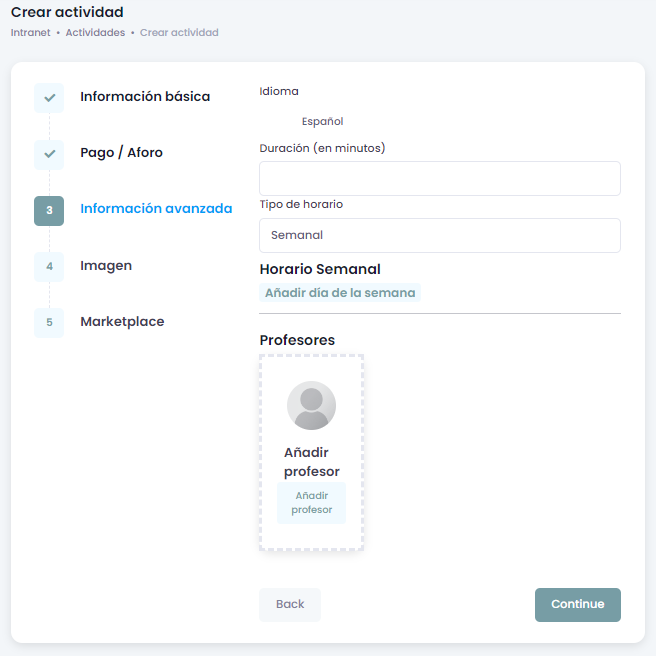Viewport: 656px width, 656px height.
Task: Click the gray profesor avatar placeholder
Action: tap(311, 406)
